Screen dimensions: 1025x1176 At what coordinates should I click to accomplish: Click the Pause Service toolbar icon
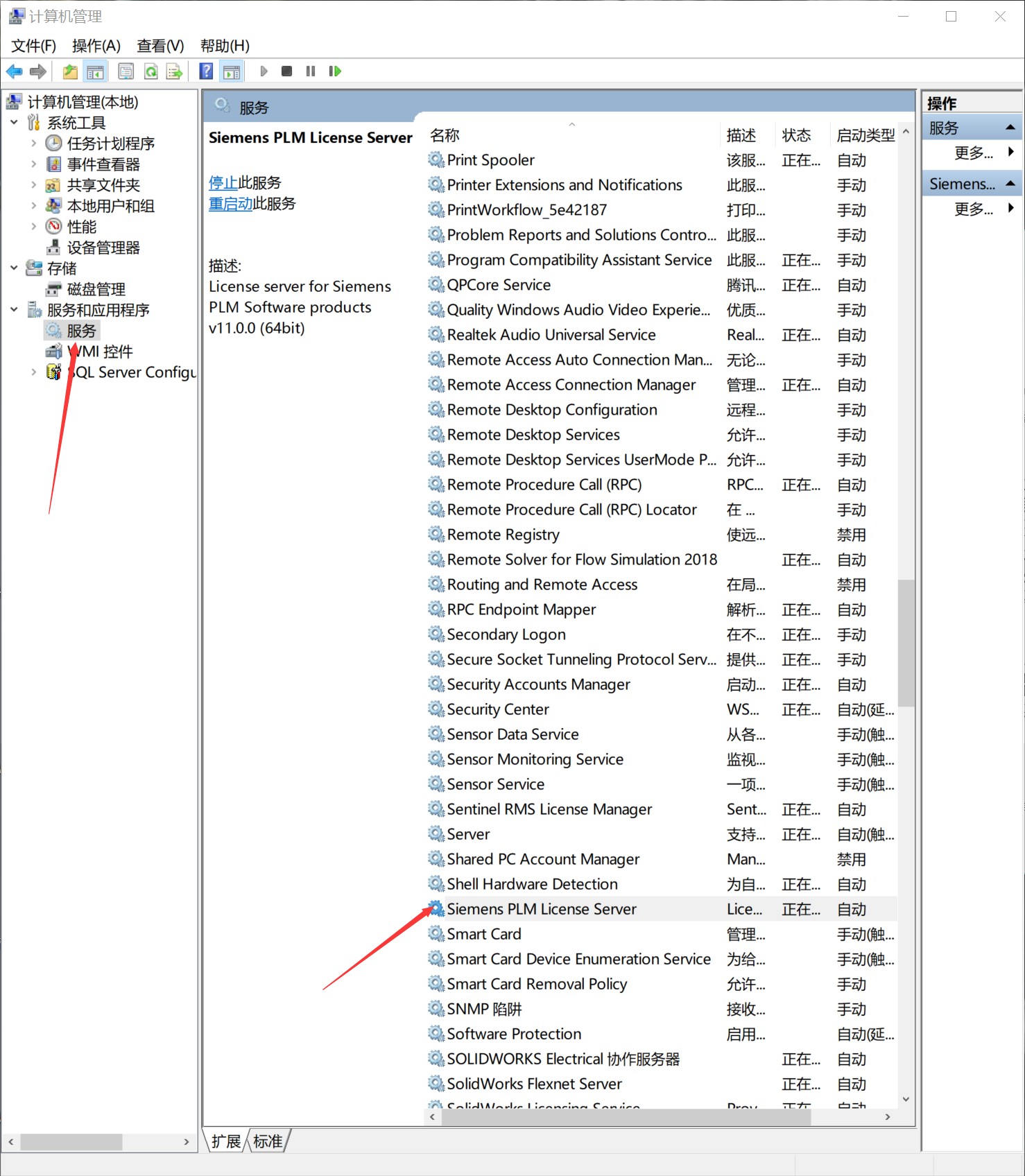tap(311, 71)
